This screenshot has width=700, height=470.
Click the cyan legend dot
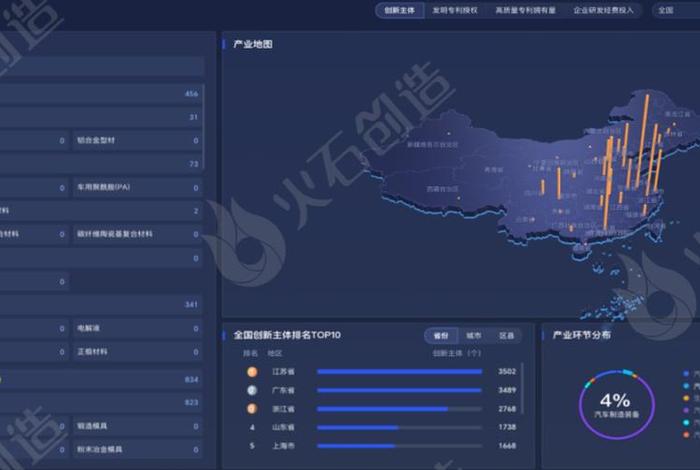(686, 422)
